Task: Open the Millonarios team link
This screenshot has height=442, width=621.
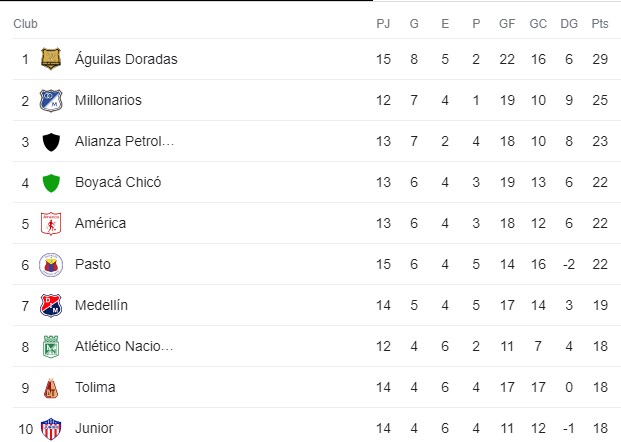Action: point(108,100)
